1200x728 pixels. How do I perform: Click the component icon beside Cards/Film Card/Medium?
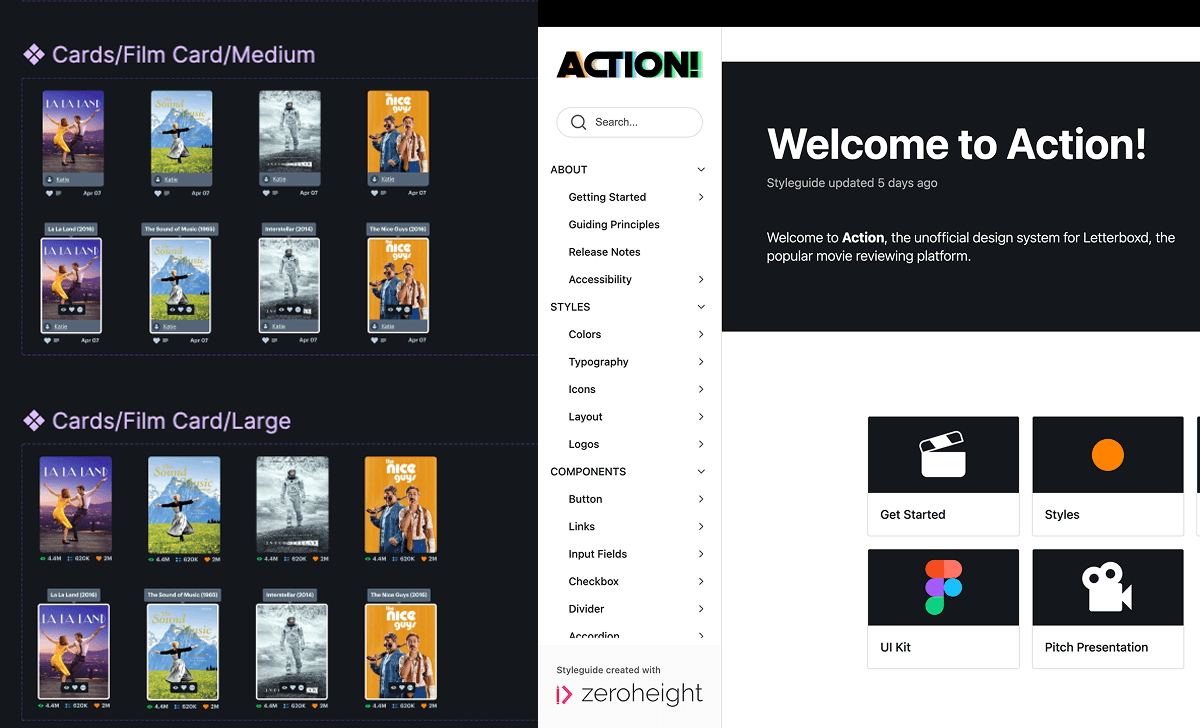coord(34,55)
